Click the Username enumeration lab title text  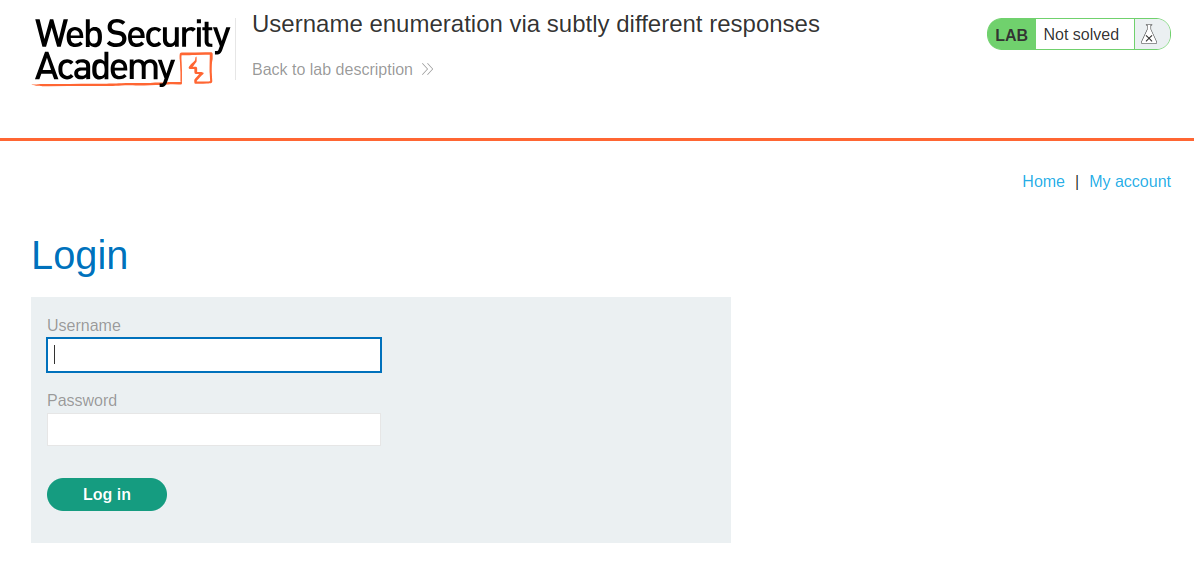pyautogui.click(x=536, y=25)
